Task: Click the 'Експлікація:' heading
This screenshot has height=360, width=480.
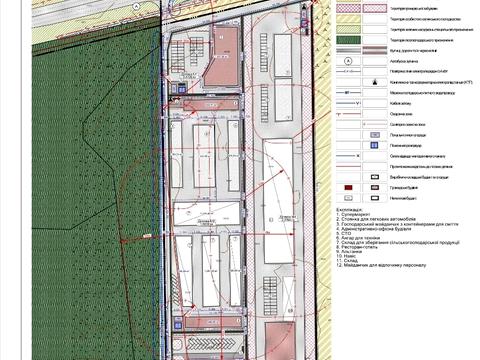Action: click(x=349, y=210)
